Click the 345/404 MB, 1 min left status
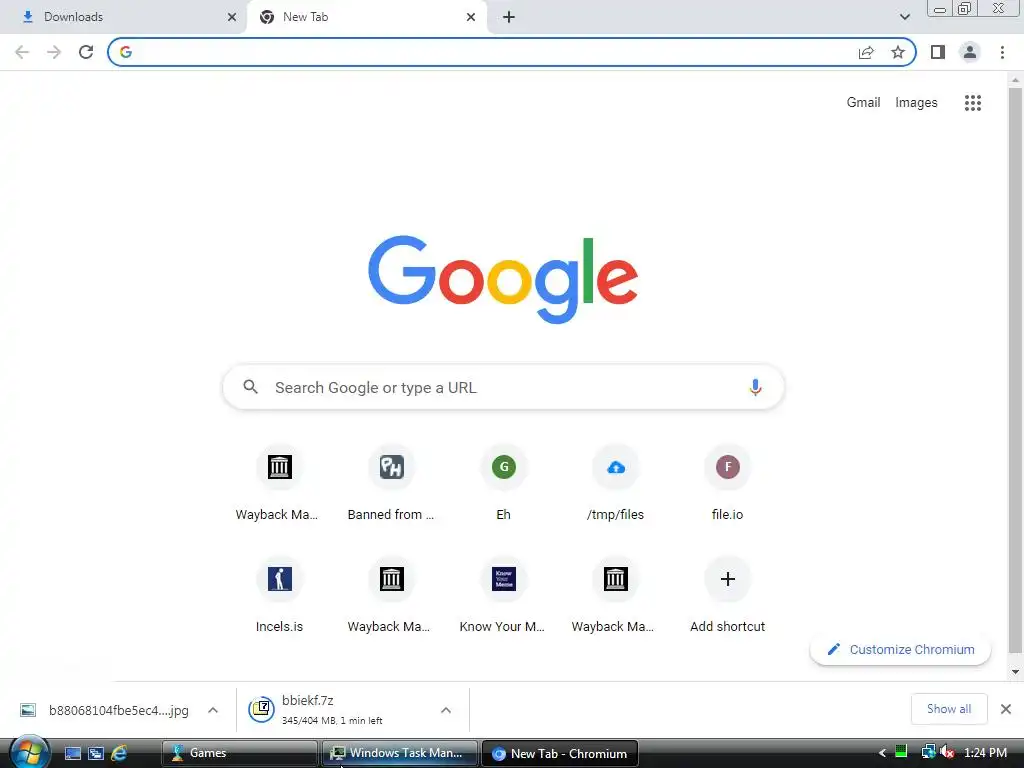 click(332, 720)
